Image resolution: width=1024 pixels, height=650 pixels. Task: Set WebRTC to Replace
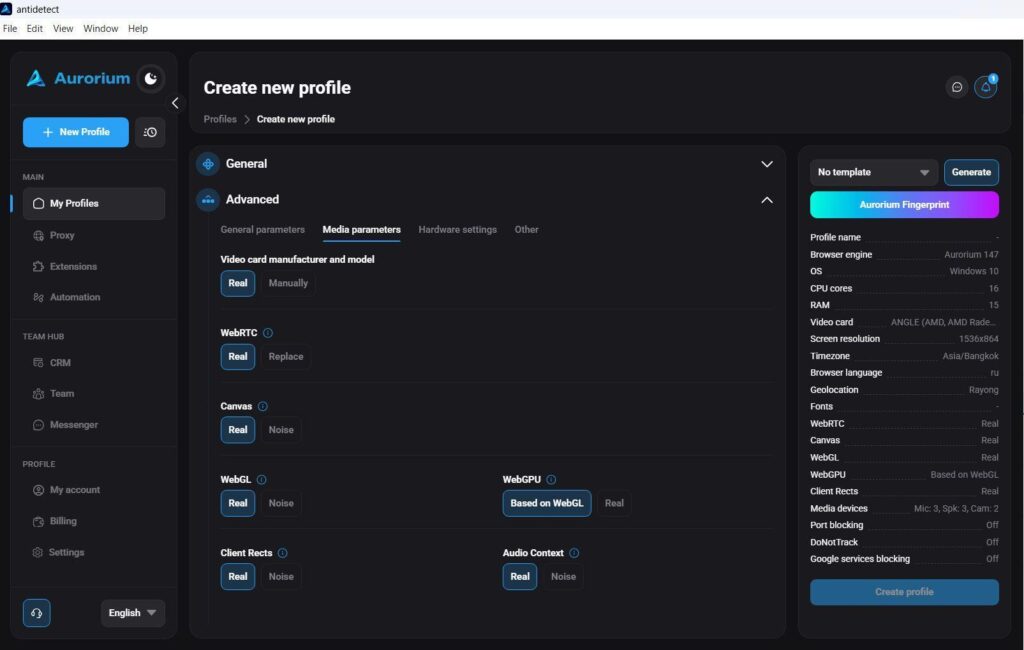point(286,357)
